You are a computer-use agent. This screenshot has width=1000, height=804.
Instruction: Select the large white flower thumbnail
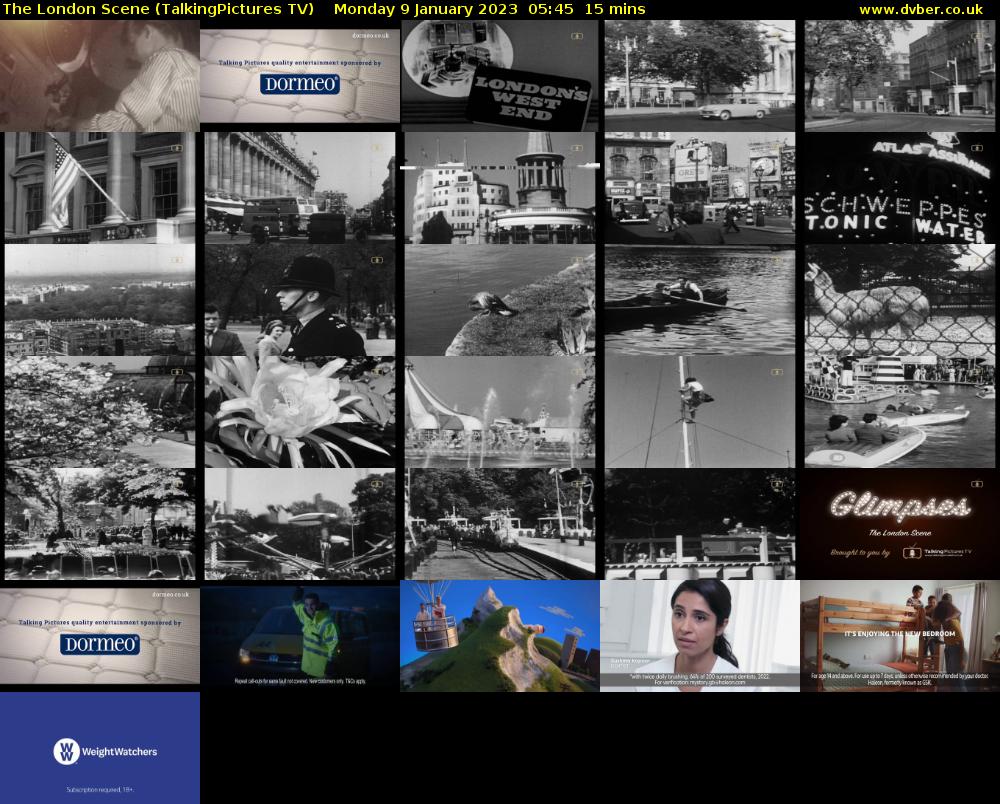(300, 412)
